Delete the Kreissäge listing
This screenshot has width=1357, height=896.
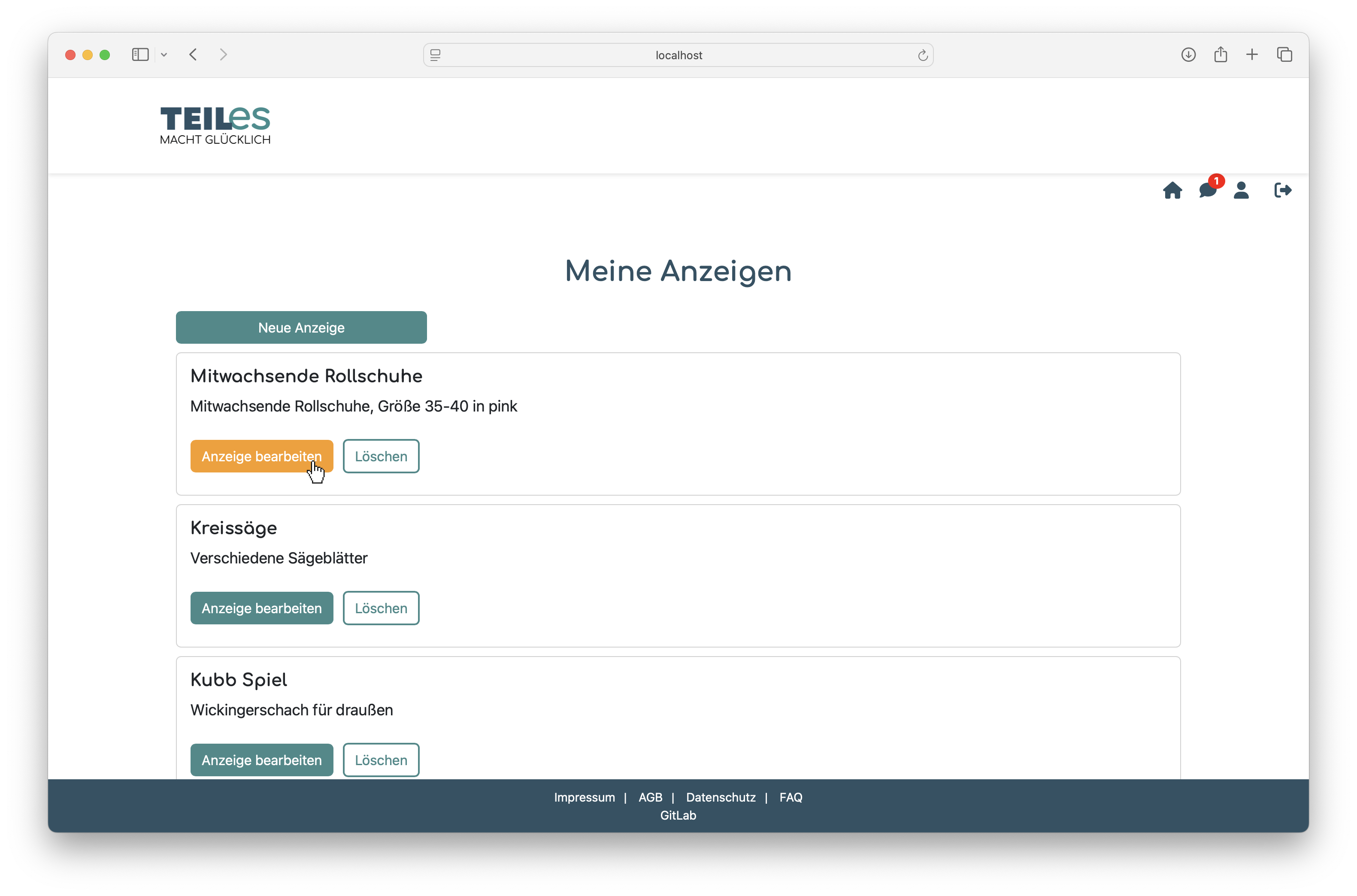tap(381, 608)
